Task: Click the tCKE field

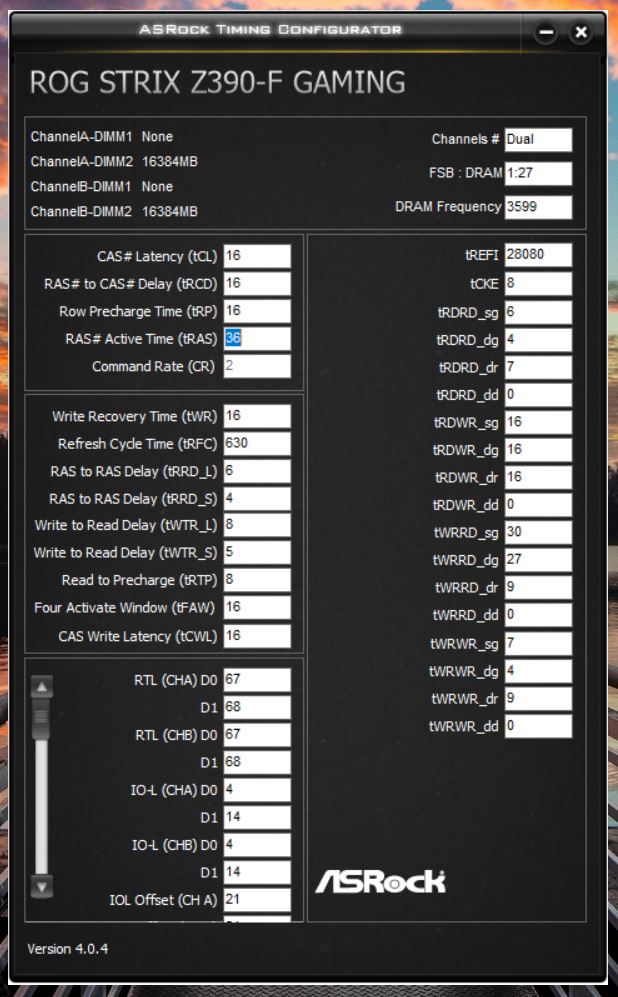Action: (539, 283)
